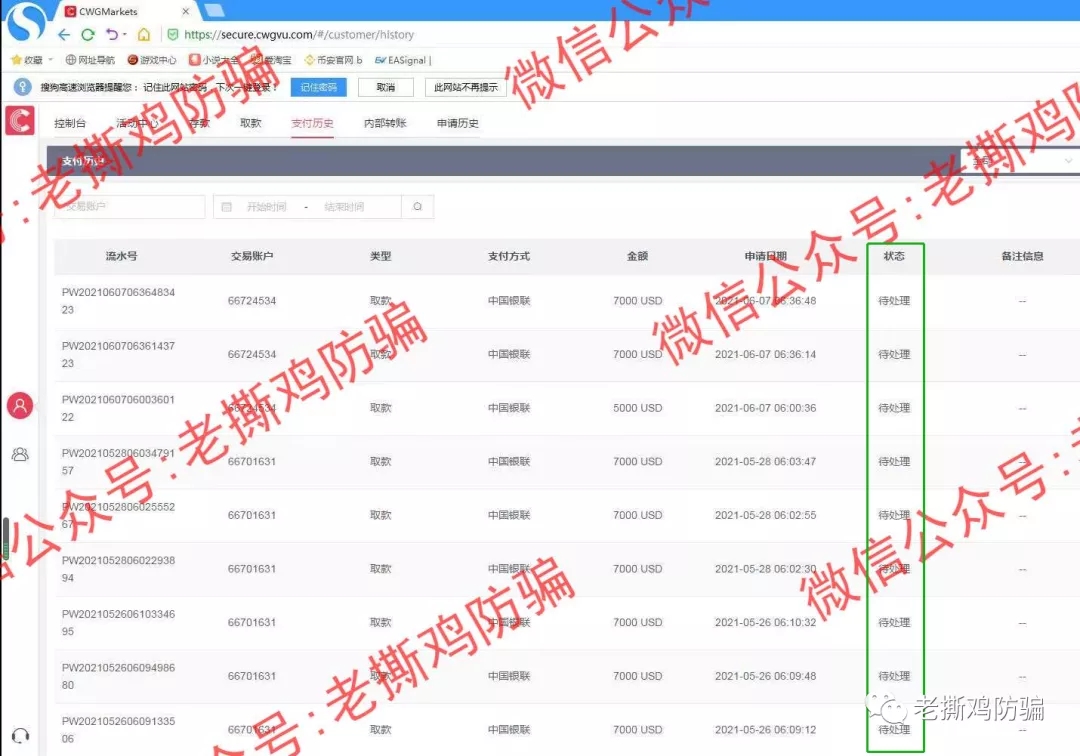Click the date 2021-06-07 06:36:14
This screenshot has width=1080, height=756.
tap(765, 355)
